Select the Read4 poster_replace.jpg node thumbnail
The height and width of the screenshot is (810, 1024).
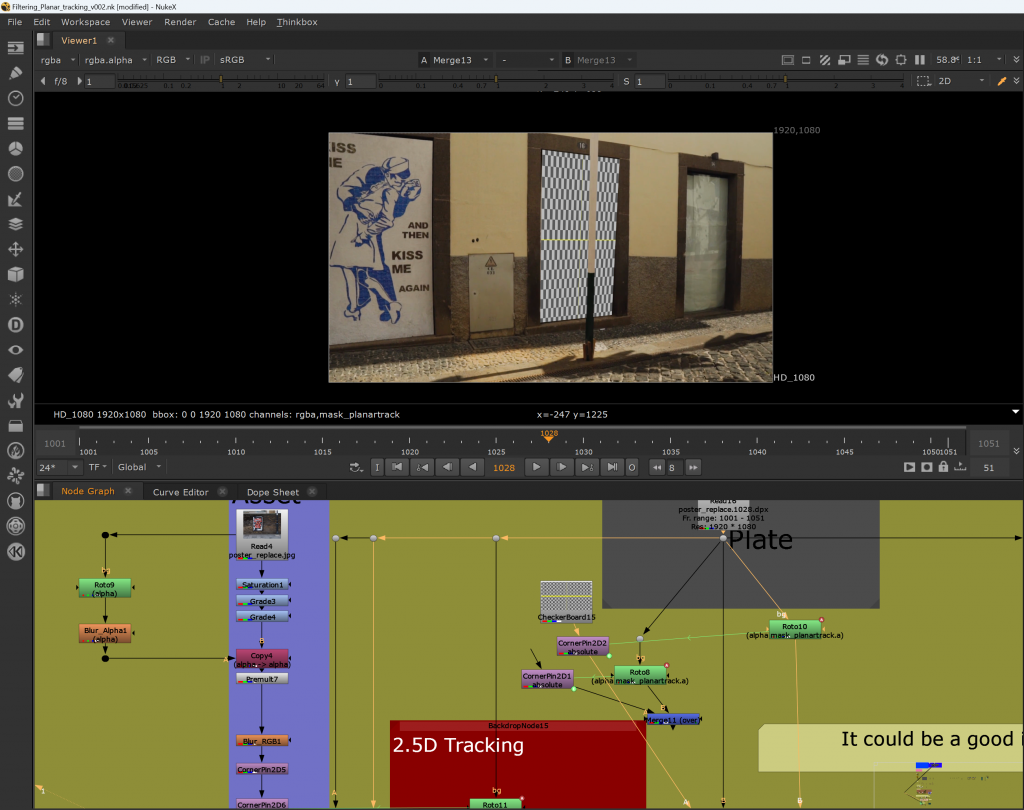[x=262, y=525]
